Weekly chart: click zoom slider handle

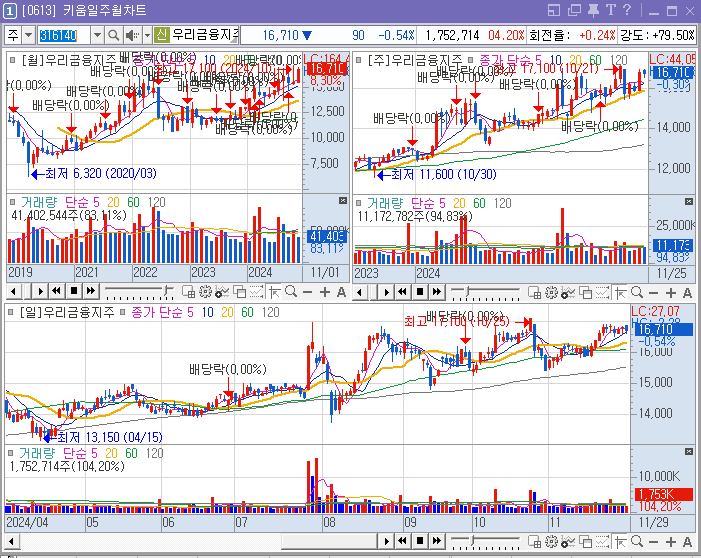coord(466,292)
